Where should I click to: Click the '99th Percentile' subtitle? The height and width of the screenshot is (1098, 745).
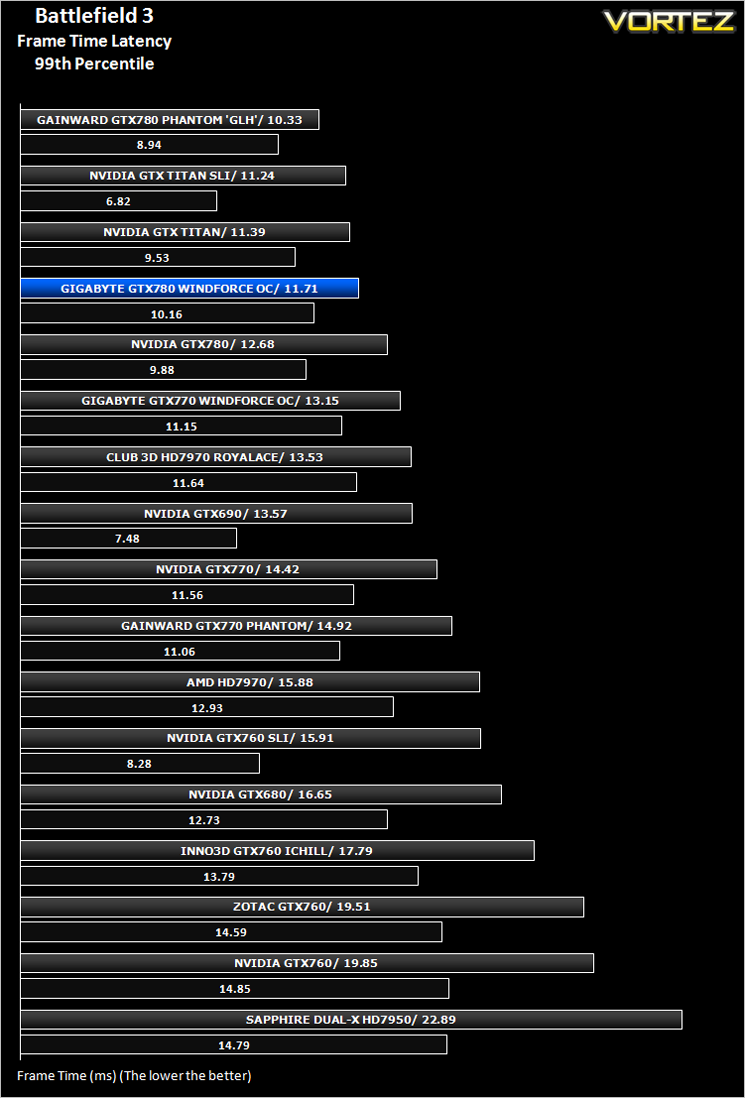[x=95, y=64]
